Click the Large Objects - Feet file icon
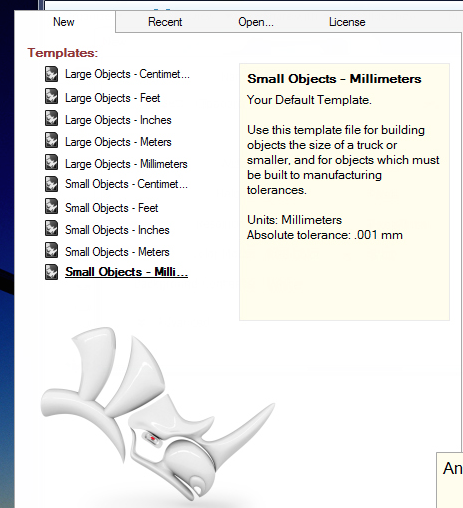The width and height of the screenshot is (463, 508). point(52,96)
